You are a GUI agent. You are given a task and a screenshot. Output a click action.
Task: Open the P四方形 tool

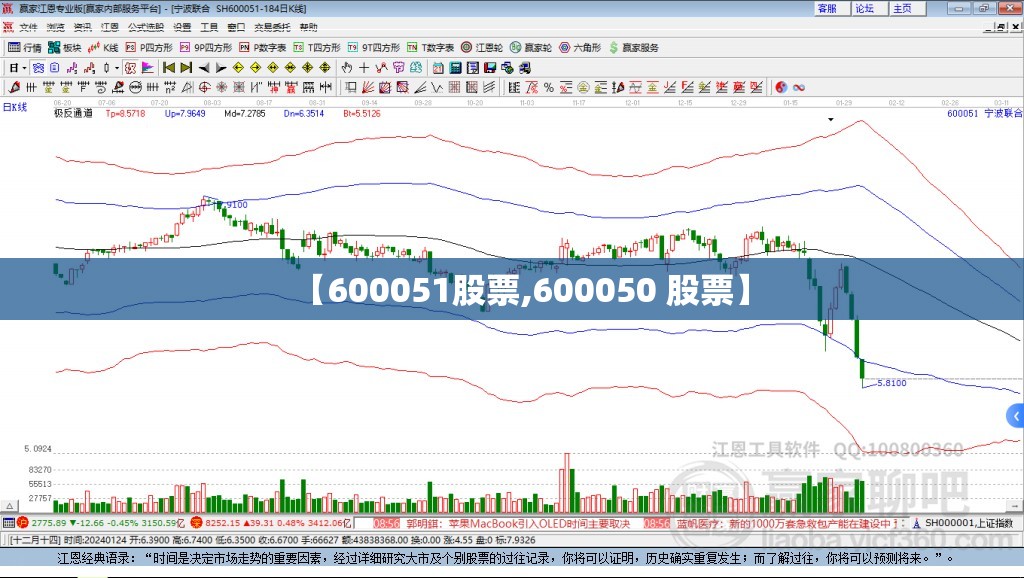pos(149,47)
